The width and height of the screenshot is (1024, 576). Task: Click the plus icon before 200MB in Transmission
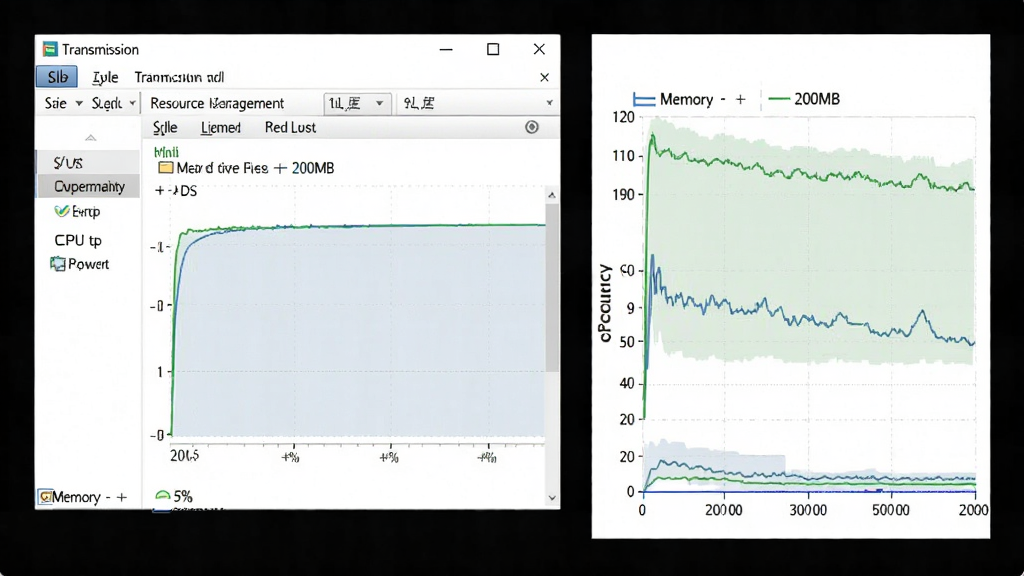tap(280, 168)
